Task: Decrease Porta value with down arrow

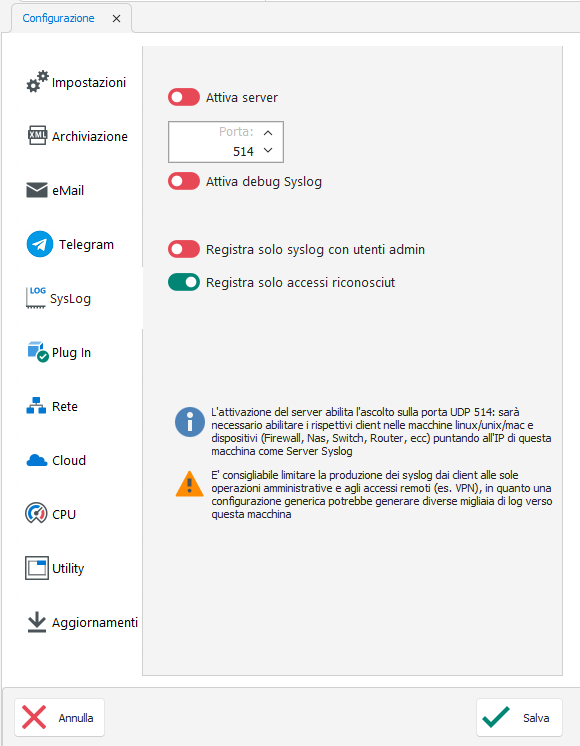Action: [x=268, y=150]
